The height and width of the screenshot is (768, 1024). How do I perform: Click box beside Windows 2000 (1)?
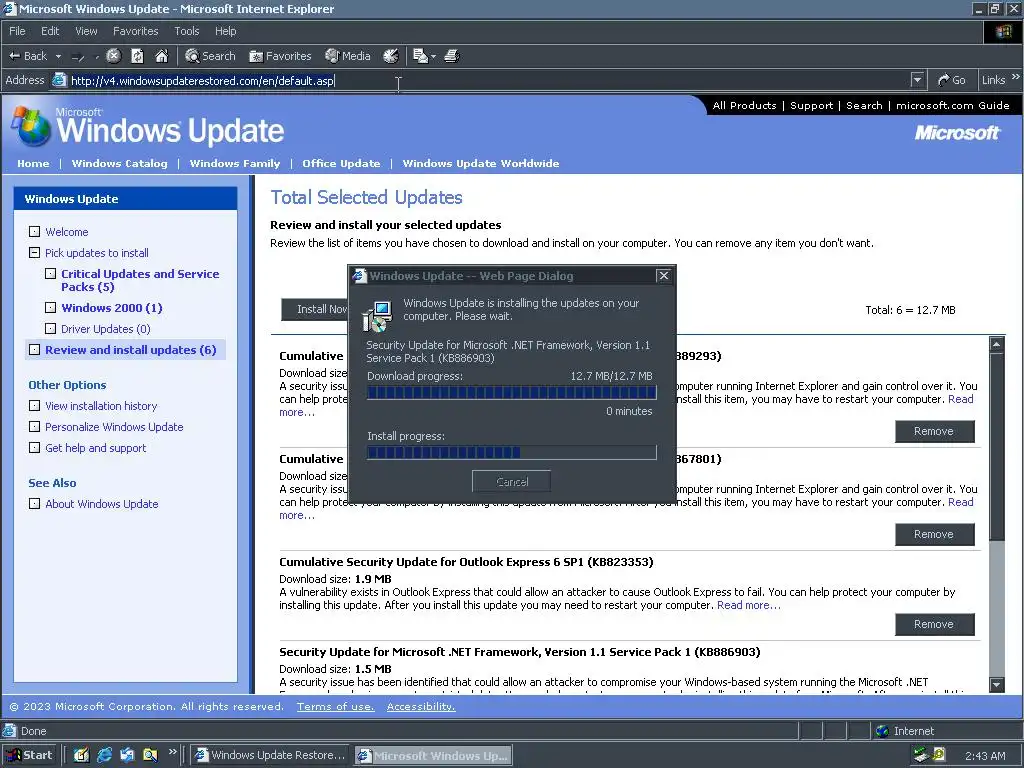[50, 308]
